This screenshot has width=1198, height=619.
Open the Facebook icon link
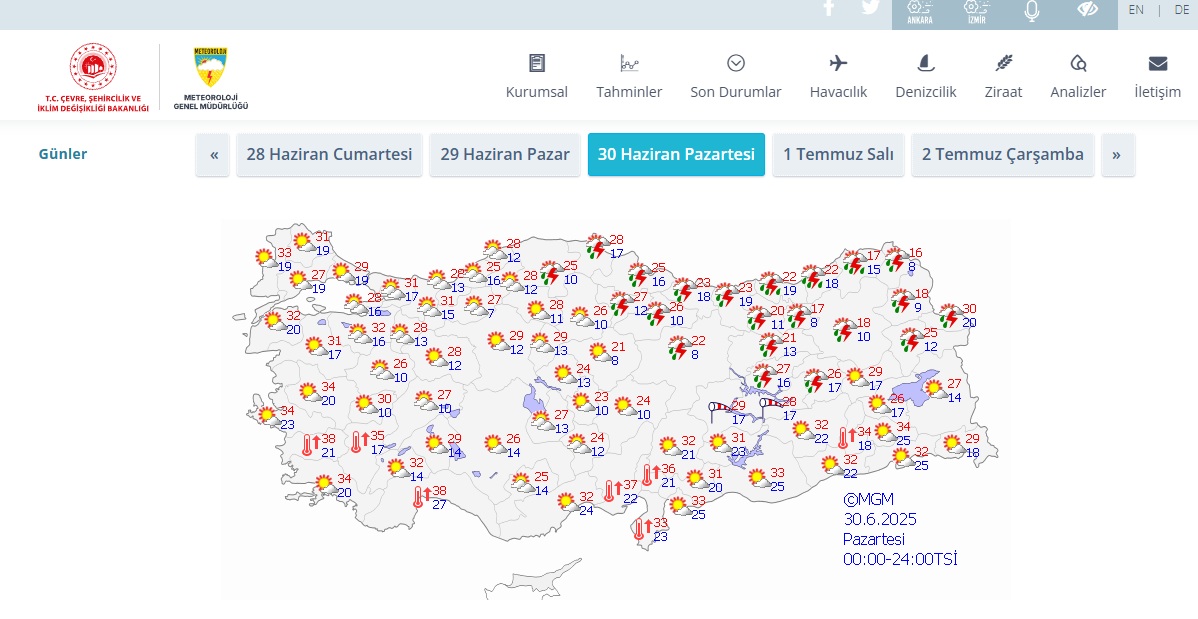pos(829,7)
